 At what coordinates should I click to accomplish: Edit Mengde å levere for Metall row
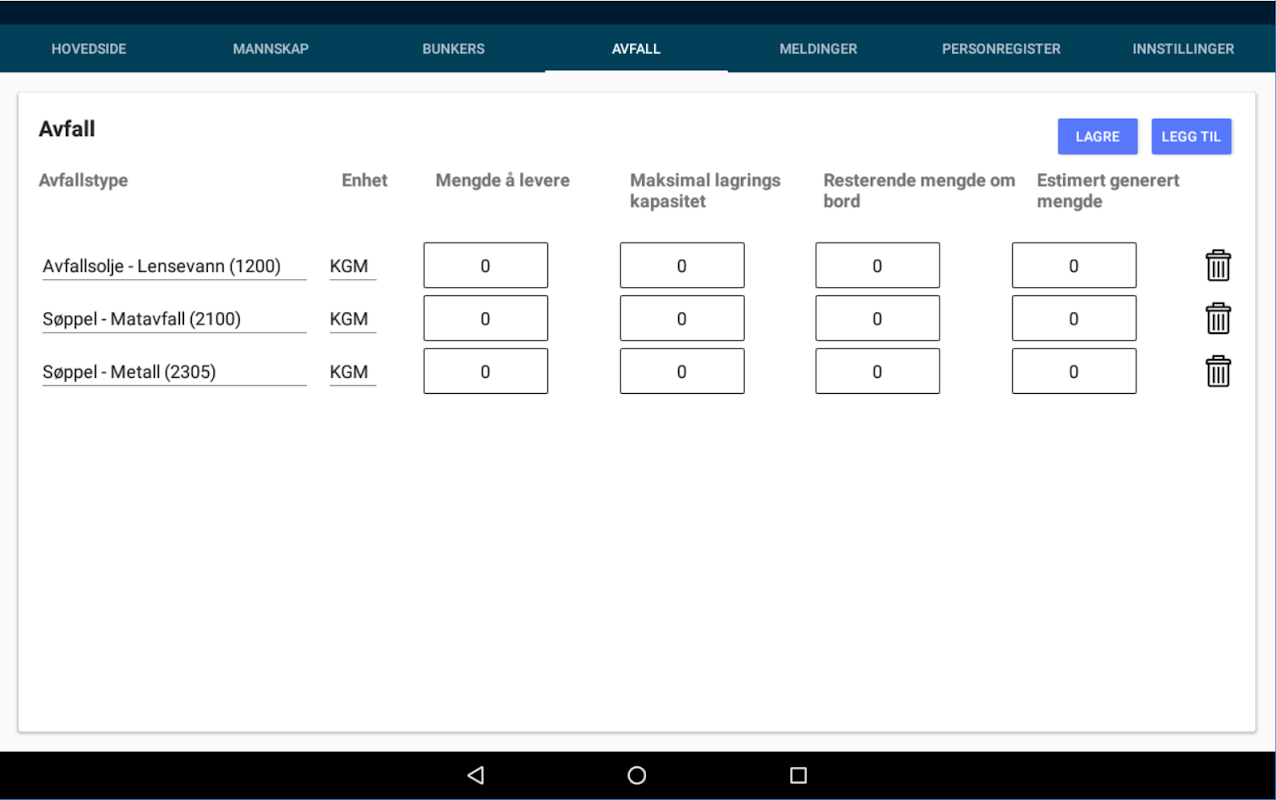[x=486, y=372]
